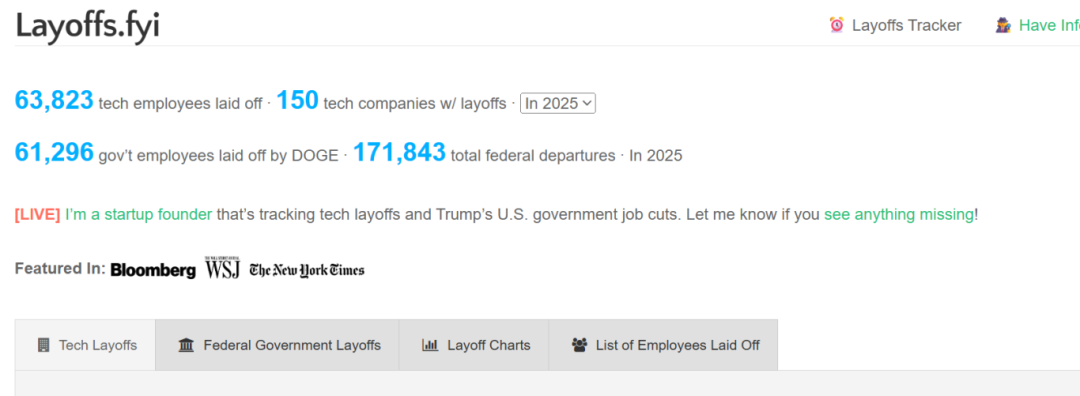Viewport: 1080px width, 396px height.
Task: Click the WSJ logo
Action: click(222, 268)
